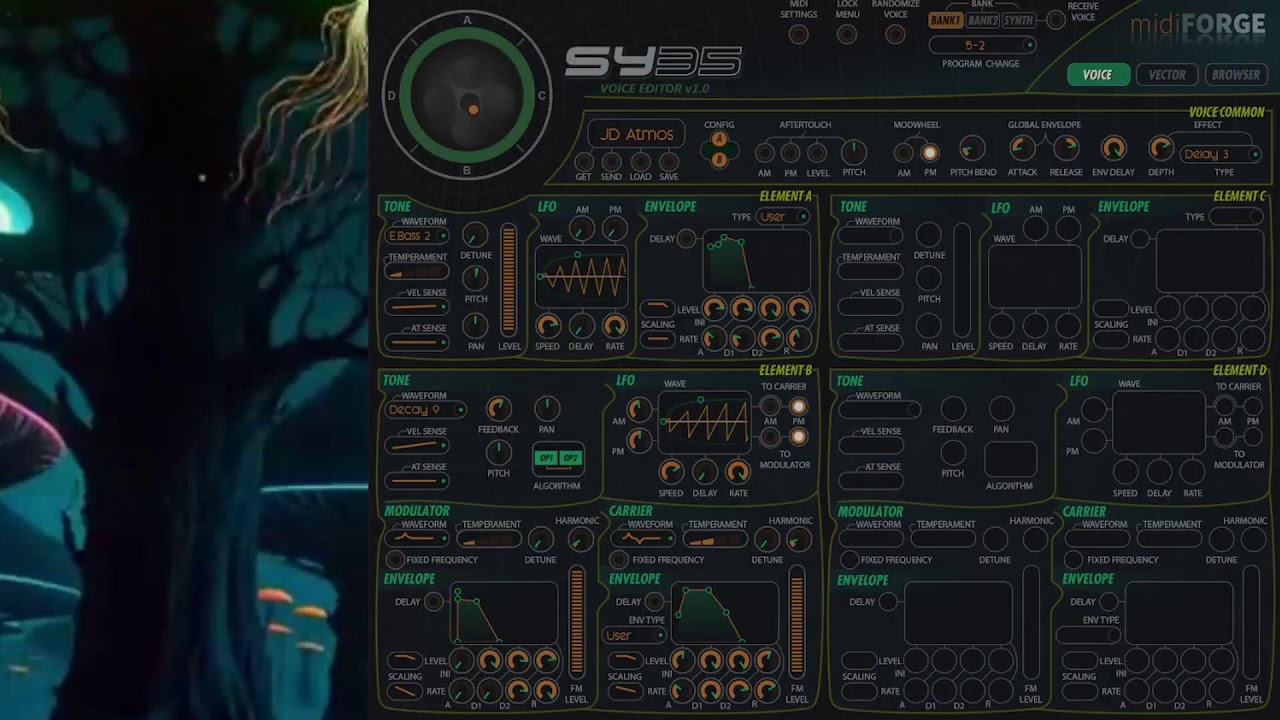Click the Randomize Voice button
Screen dimensions: 1280x720
coord(896,35)
